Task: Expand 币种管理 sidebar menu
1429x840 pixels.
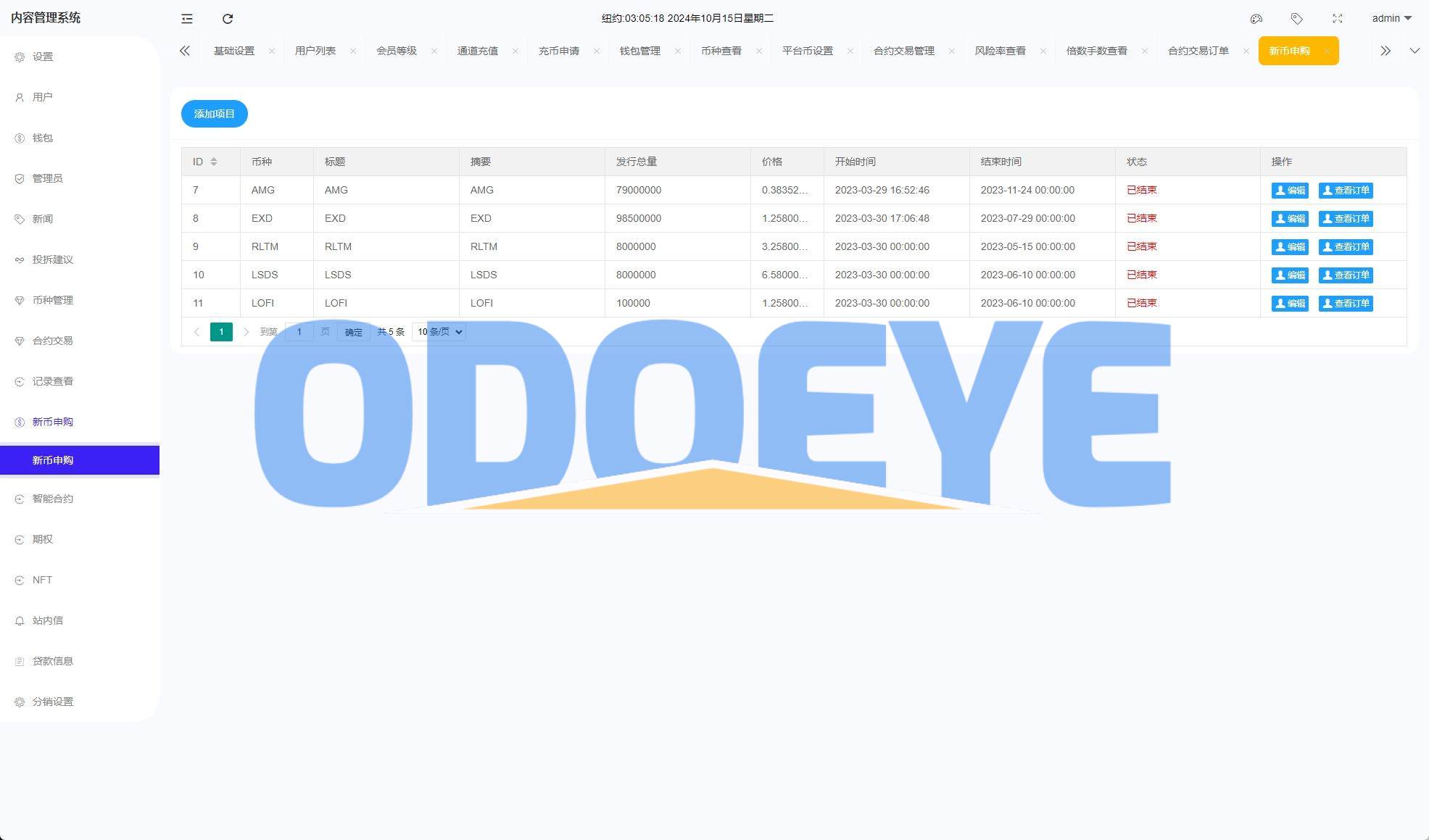Action: tap(80, 300)
